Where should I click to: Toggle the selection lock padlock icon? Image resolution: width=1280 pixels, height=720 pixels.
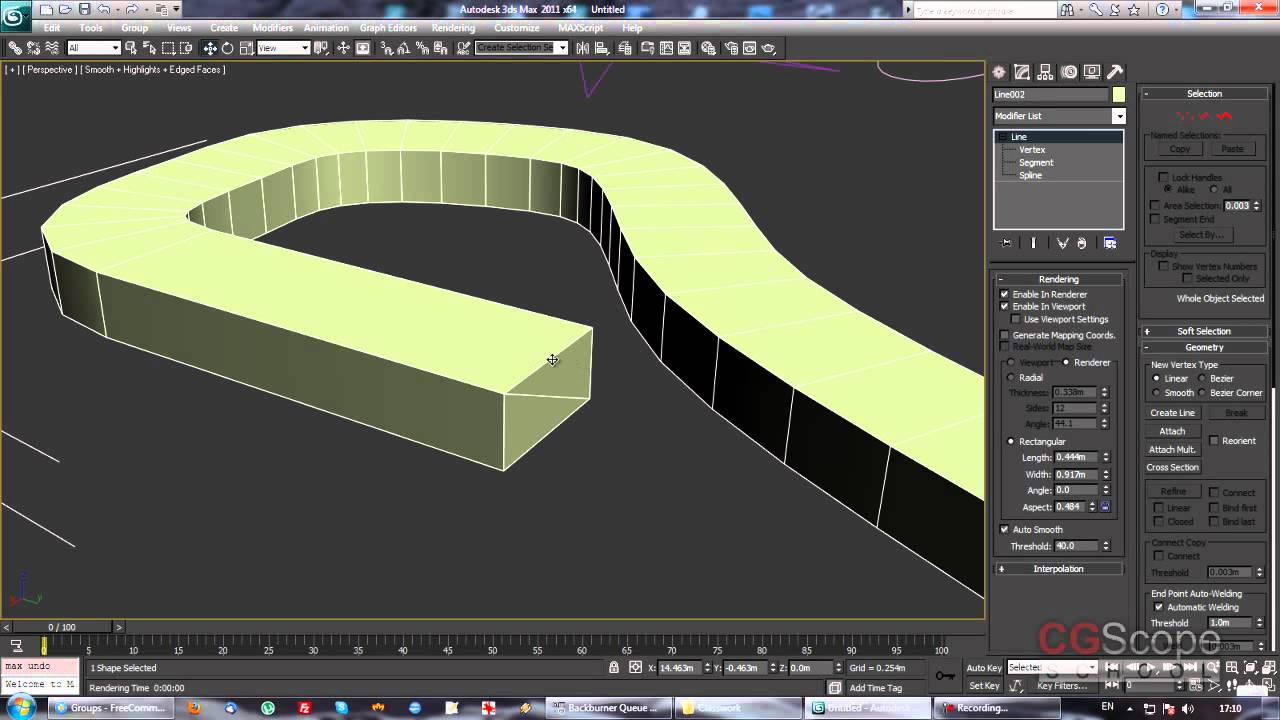click(614, 667)
